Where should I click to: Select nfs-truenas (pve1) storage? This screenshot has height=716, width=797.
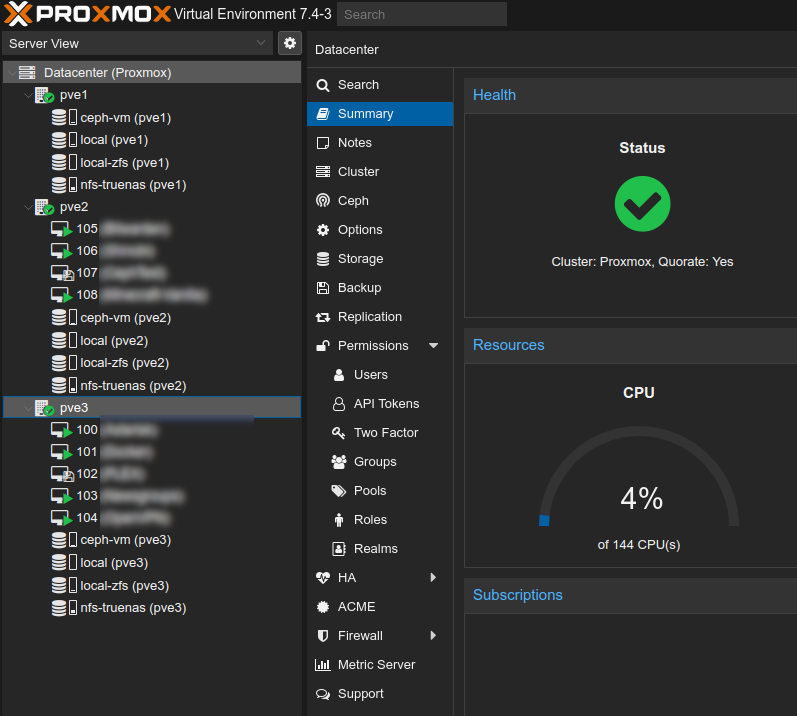coord(152,184)
